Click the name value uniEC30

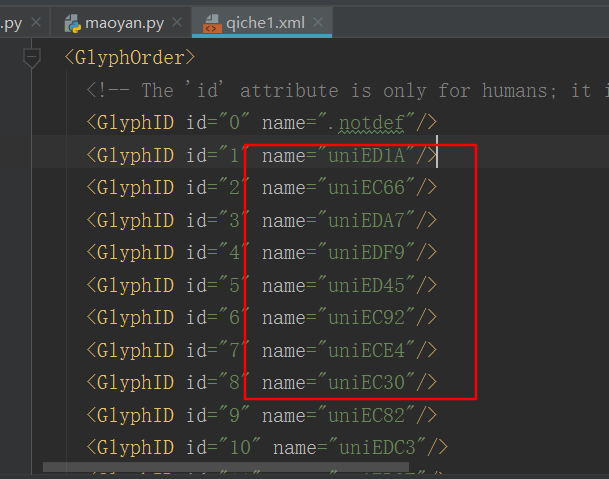(x=366, y=383)
